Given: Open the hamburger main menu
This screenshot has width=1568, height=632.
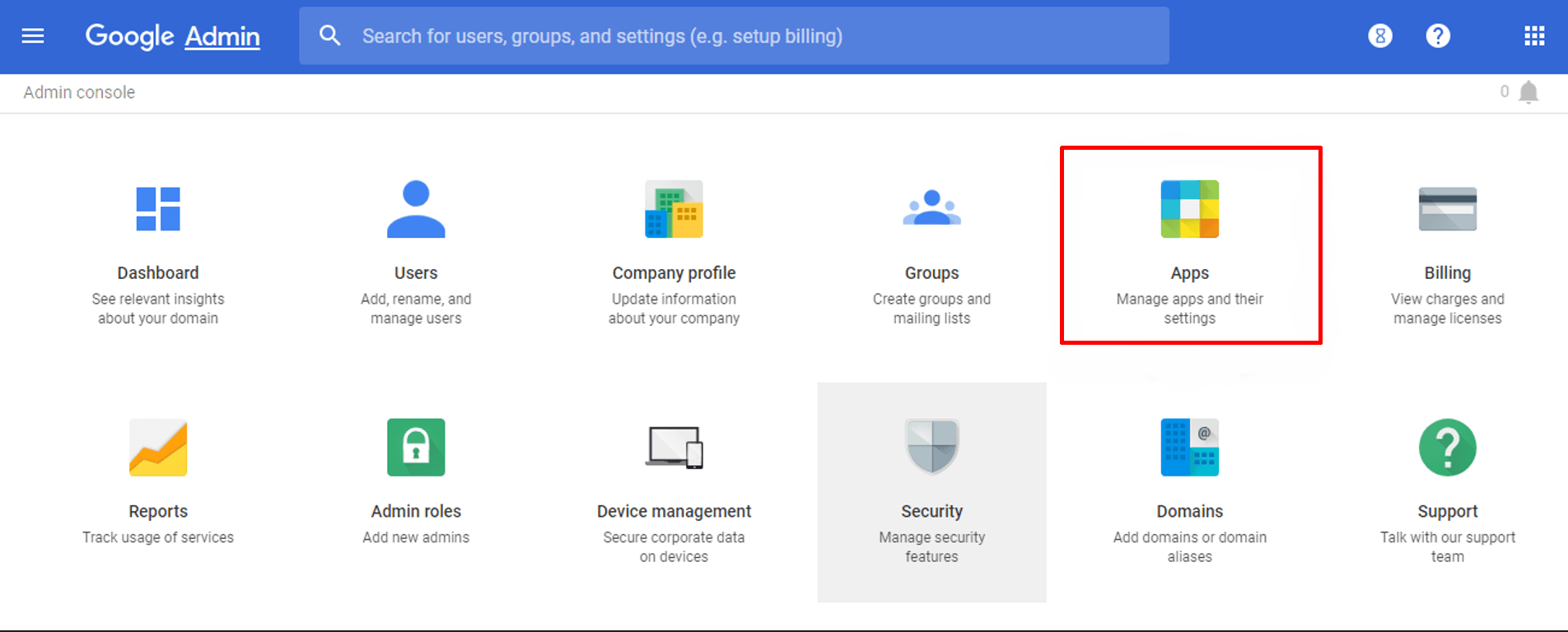Looking at the screenshot, I should click(x=33, y=35).
